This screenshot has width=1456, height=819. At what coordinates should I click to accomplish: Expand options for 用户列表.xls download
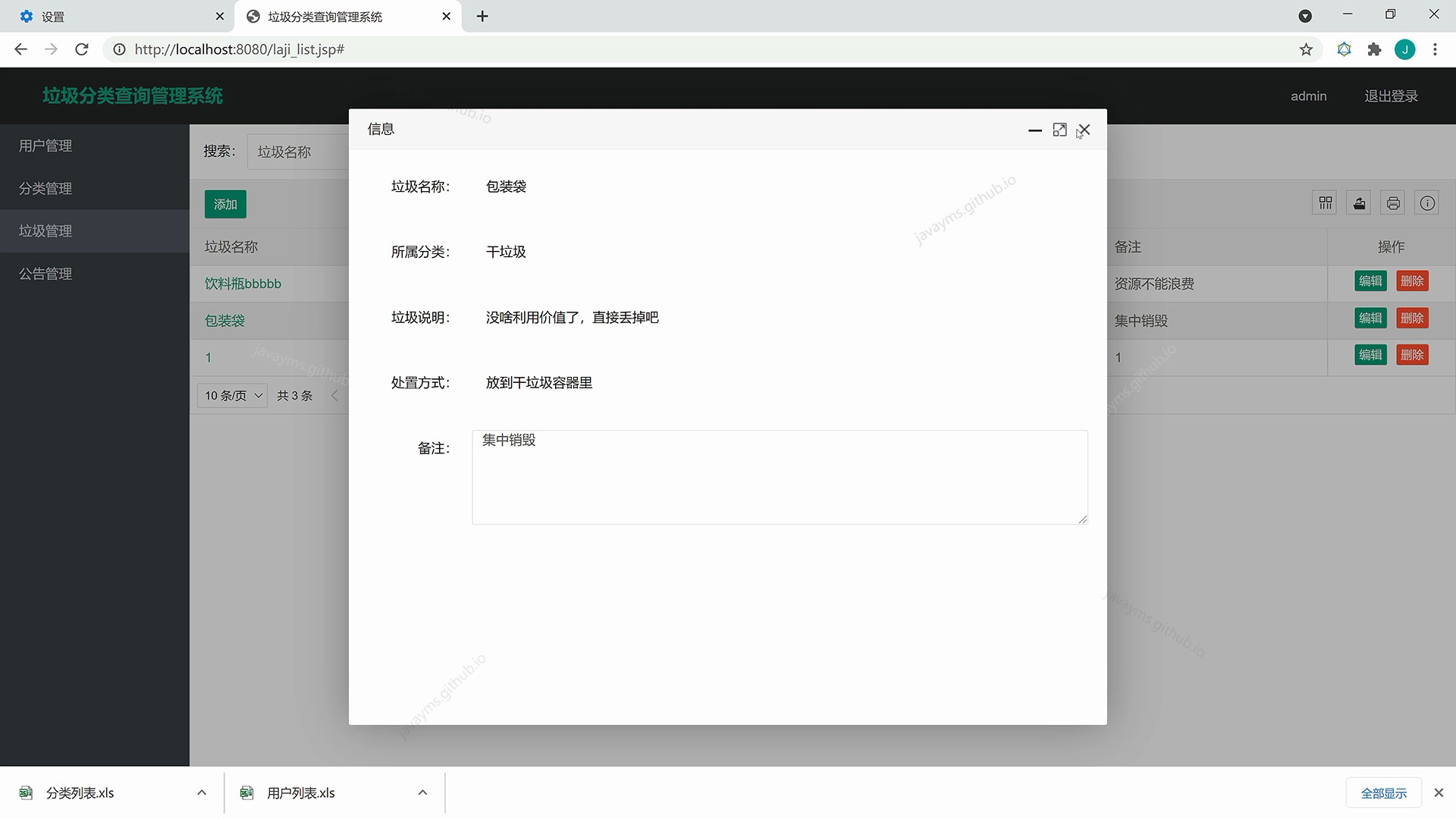point(422,792)
